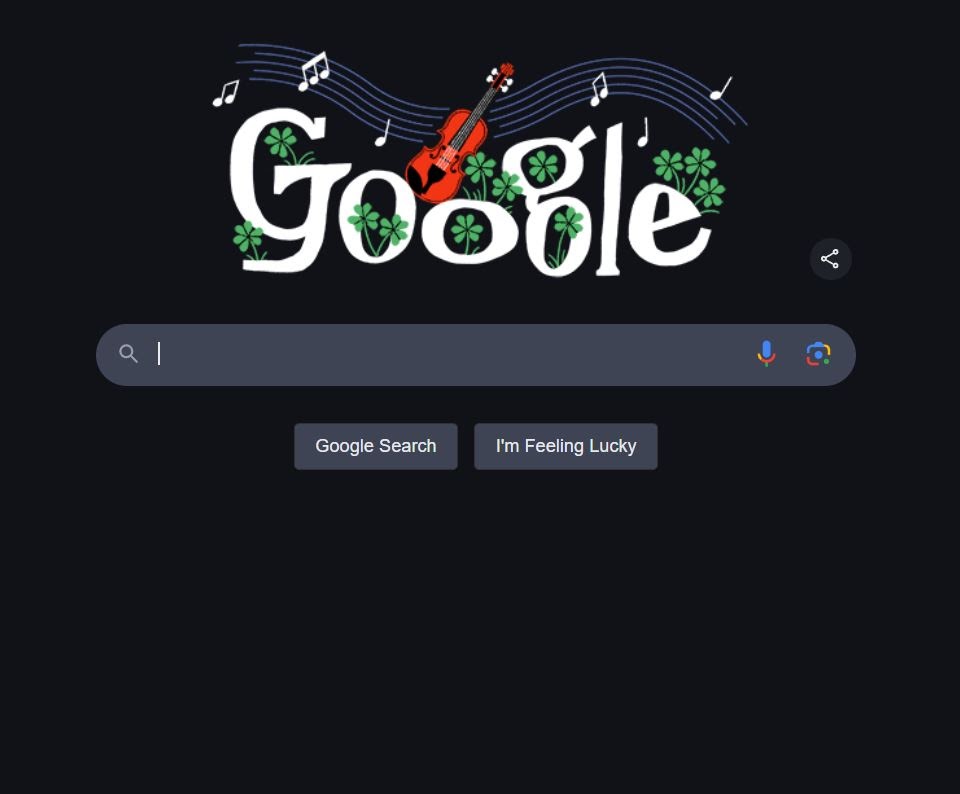960x794 pixels.
Task: Start voice search with the microphone icon
Action: click(x=766, y=354)
